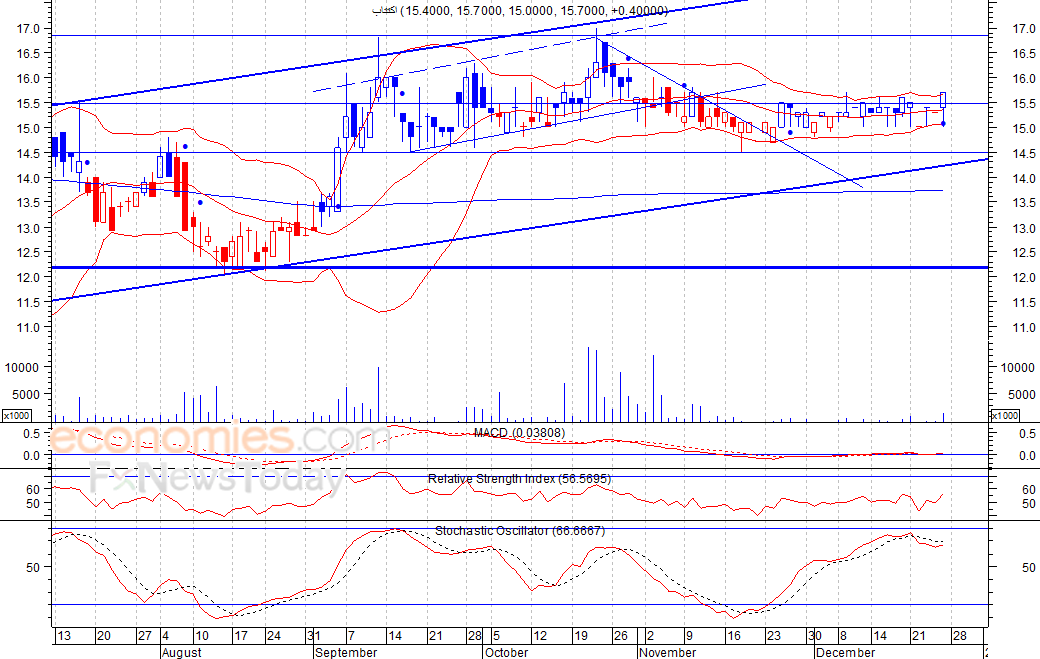Click the x1000 volume multiplier on right axis
The width and height of the screenshot is (1040, 659).
pyautogui.click(x=1004, y=416)
